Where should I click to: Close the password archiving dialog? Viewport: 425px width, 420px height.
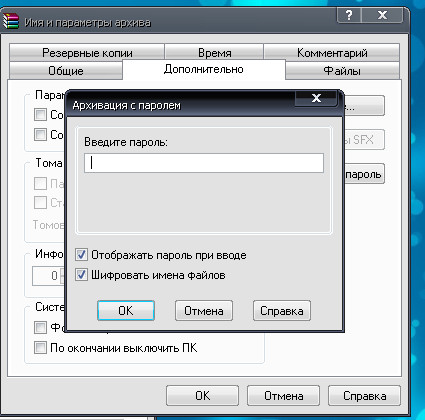coord(316,98)
